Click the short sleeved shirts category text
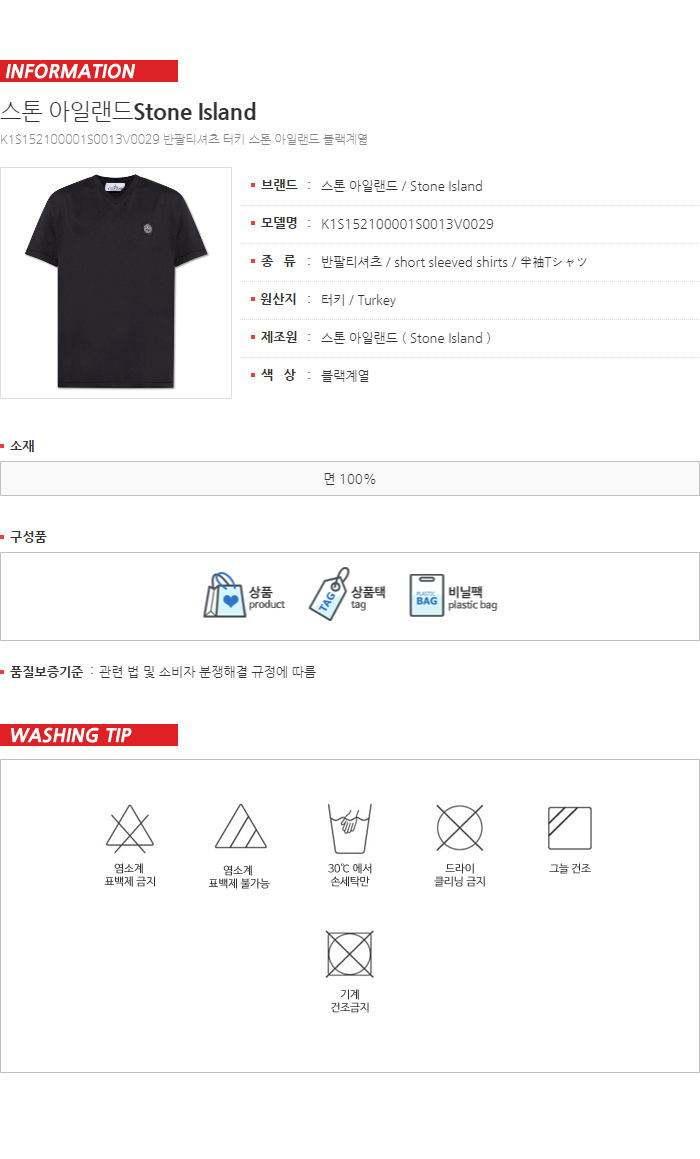 (x=451, y=262)
